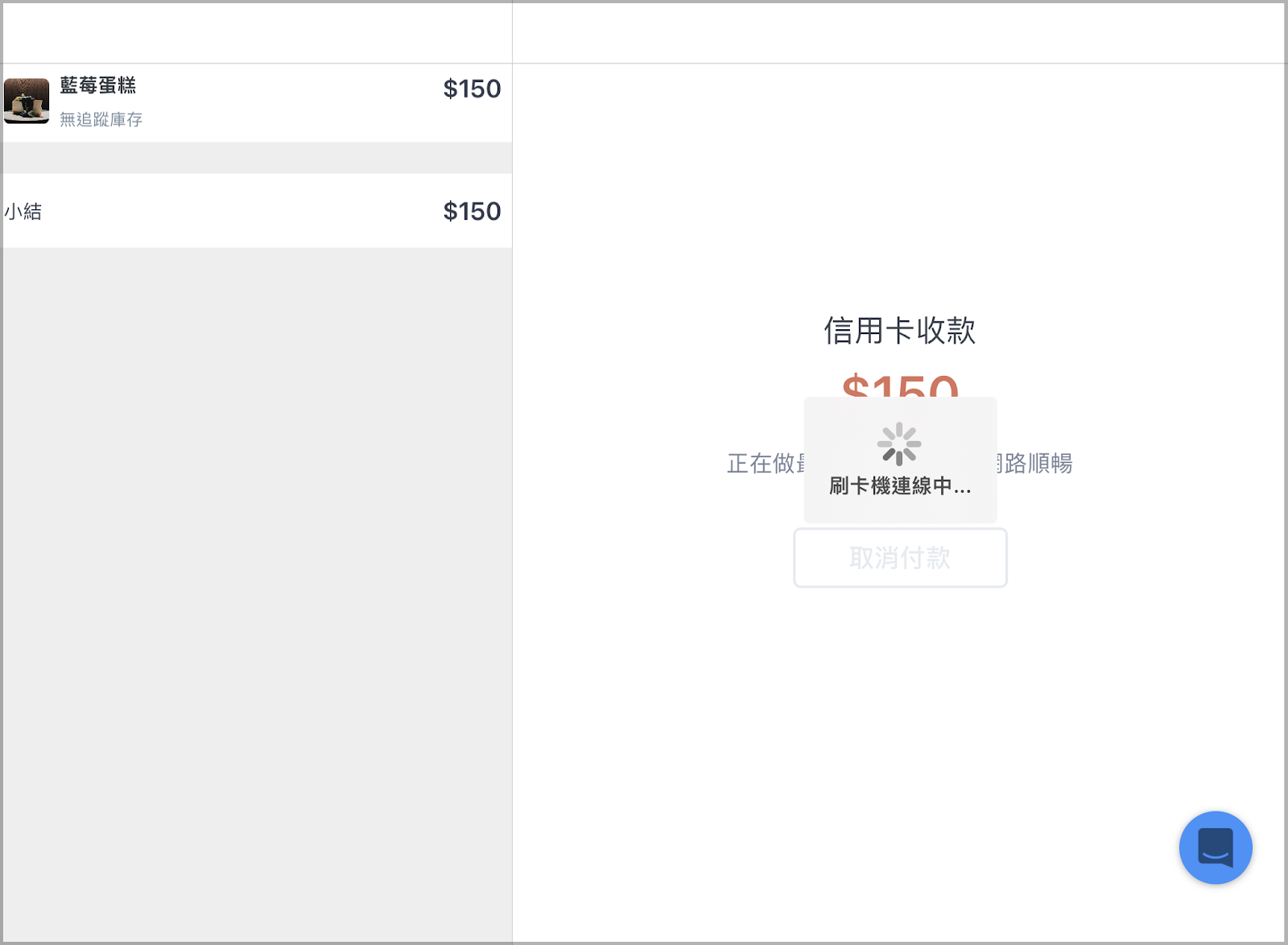Click the right panel top header bar
Image resolution: width=1288 pixels, height=945 pixels.
(x=898, y=33)
